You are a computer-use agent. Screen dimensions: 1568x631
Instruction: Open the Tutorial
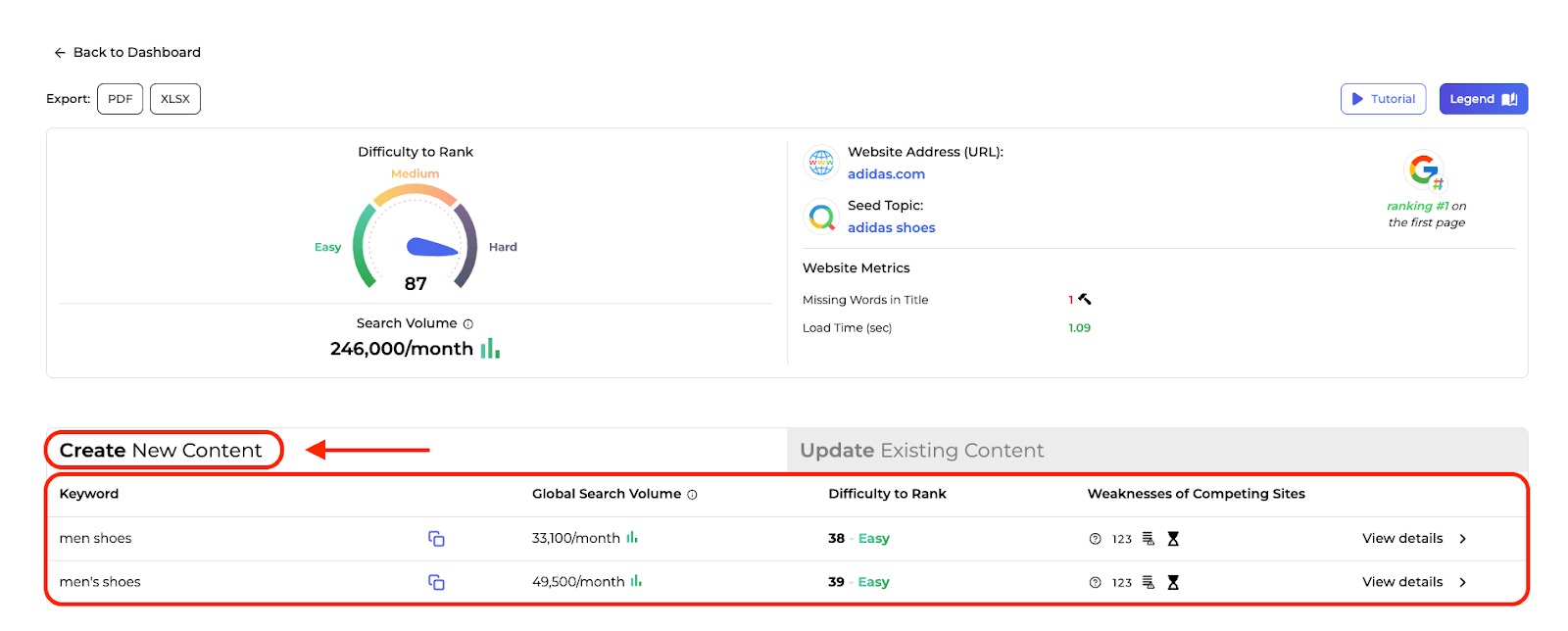tap(1384, 99)
